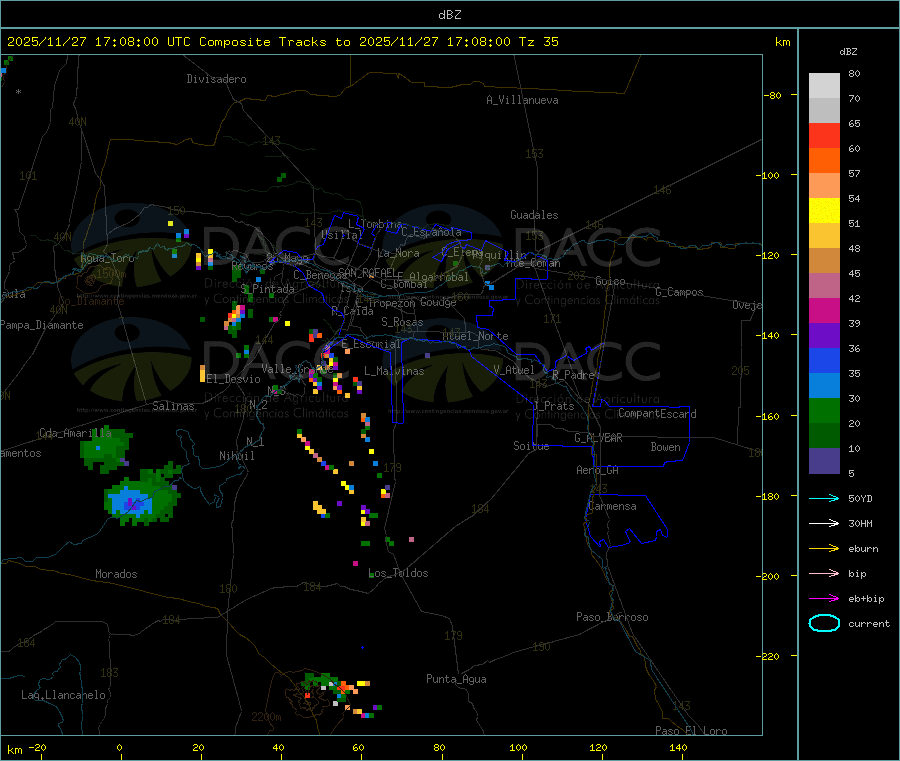Pick the magenta swatch in the dBZ scale

pyautogui.click(x=824, y=310)
